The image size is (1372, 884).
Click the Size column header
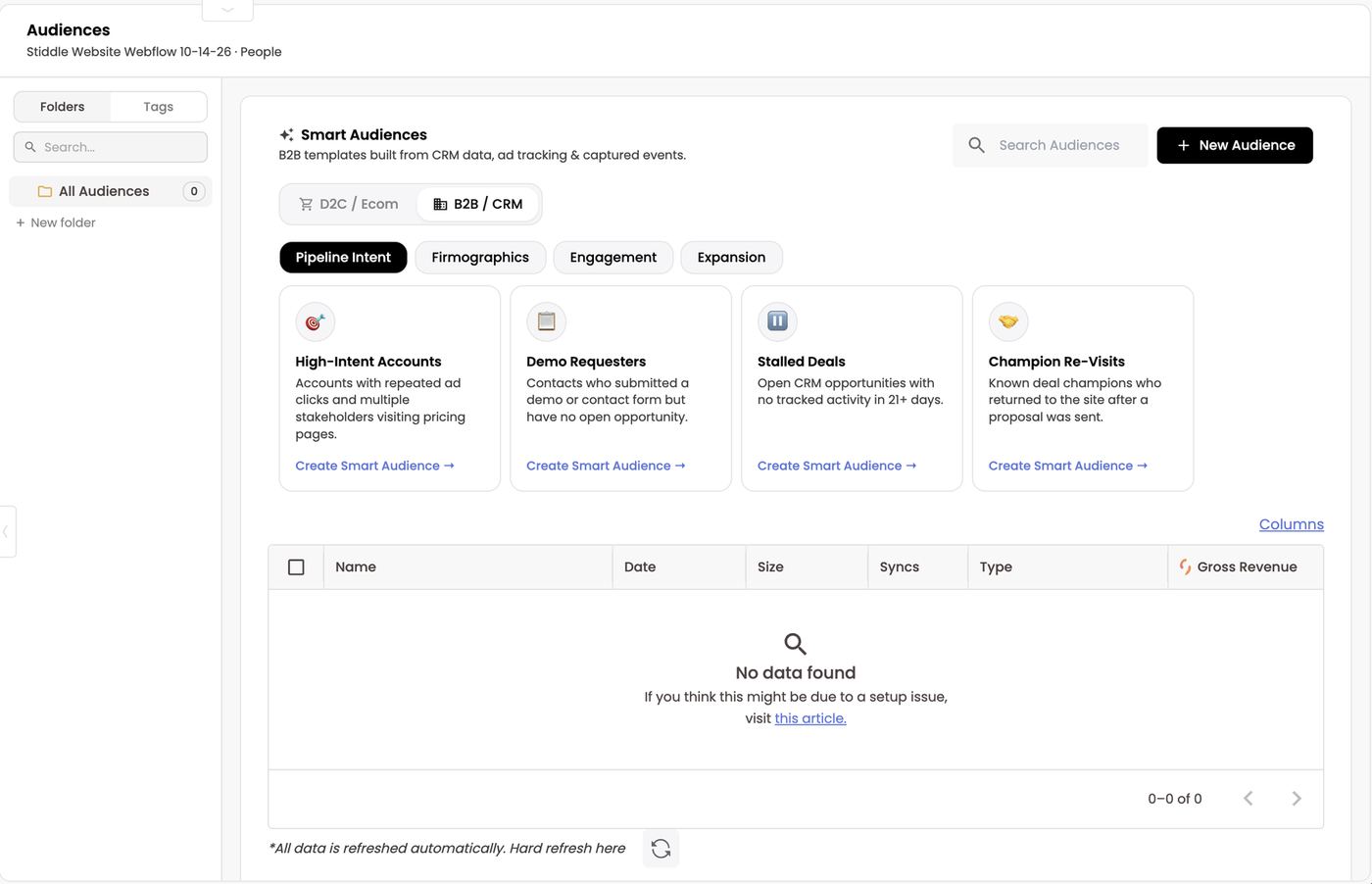(x=808, y=567)
